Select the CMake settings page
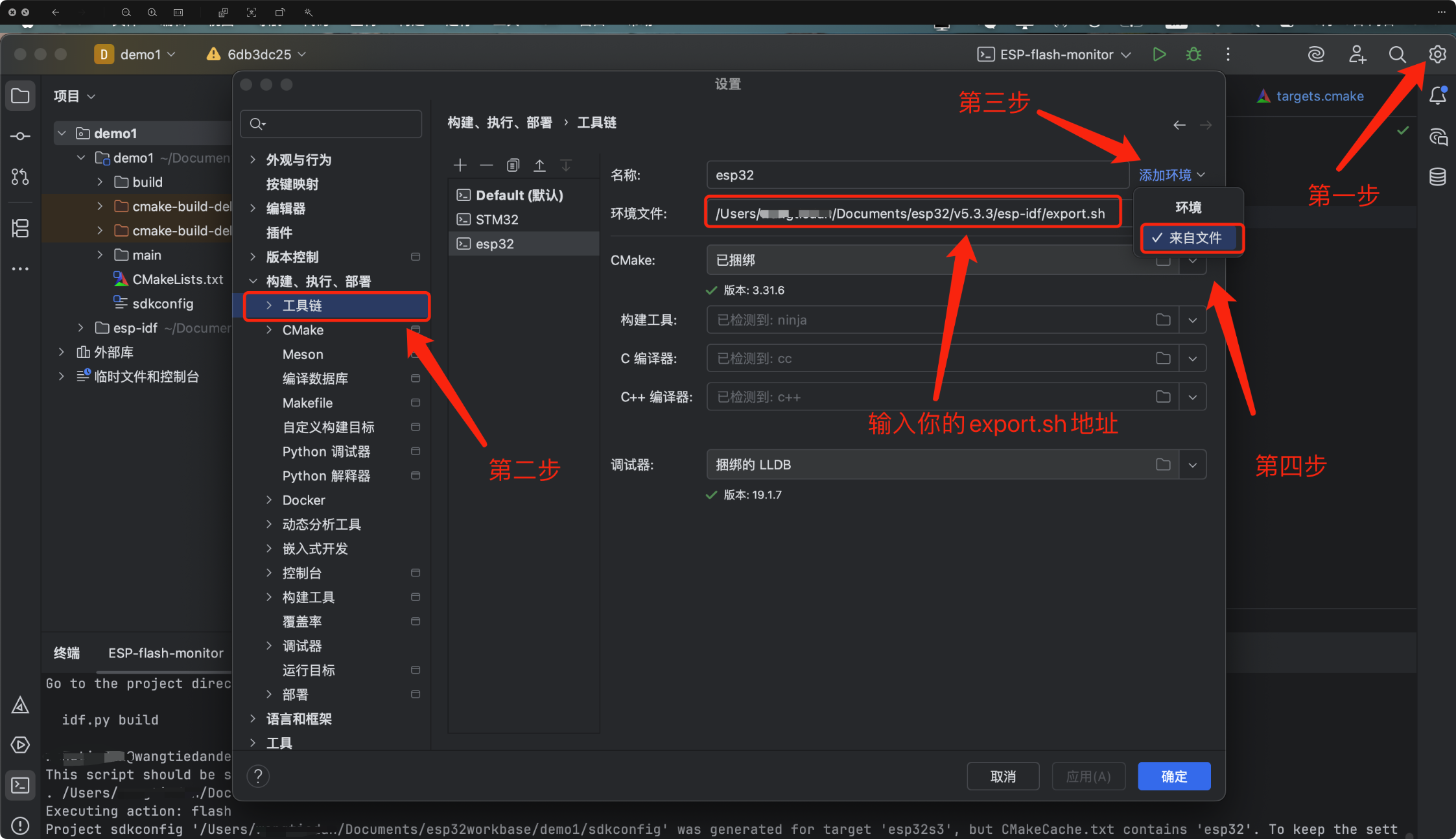Screen dimensions: 1456x839 pyautogui.click(x=303, y=330)
